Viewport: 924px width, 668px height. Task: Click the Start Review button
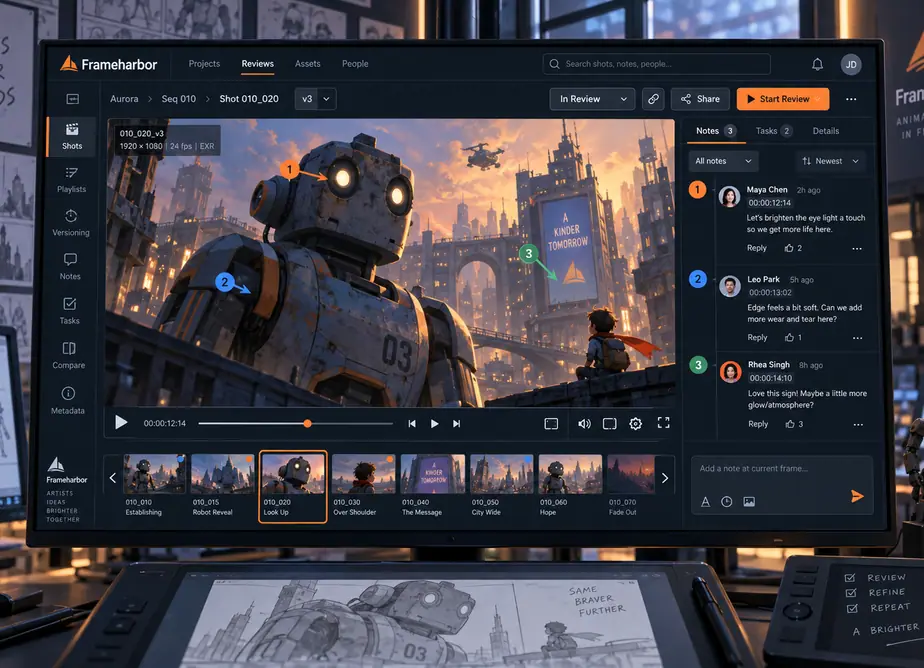[x=783, y=99]
